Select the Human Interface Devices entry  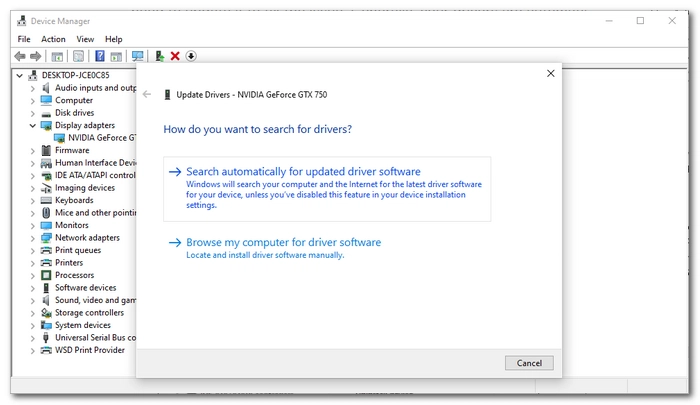[95, 163]
